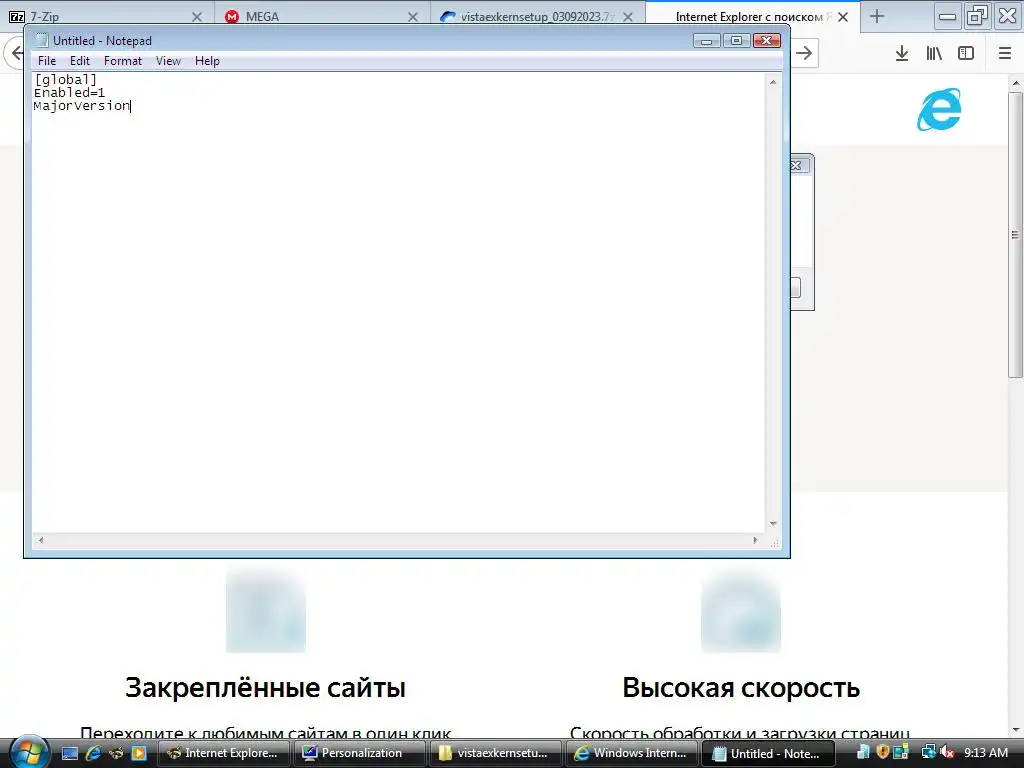The image size is (1024, 768).
Task: Switch to vistaexkernsetu... taskbar button
Action: click(496, 753)
